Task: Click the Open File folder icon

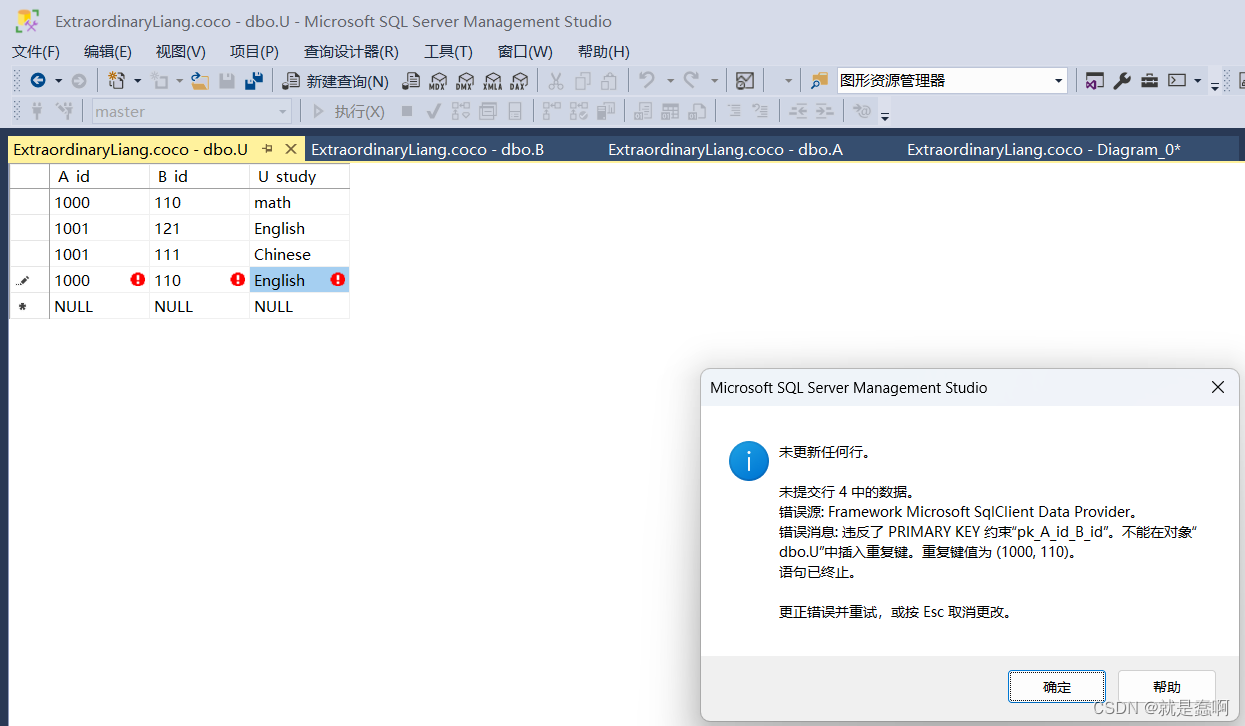Action: pyautogui.click(x=200, y=81)
